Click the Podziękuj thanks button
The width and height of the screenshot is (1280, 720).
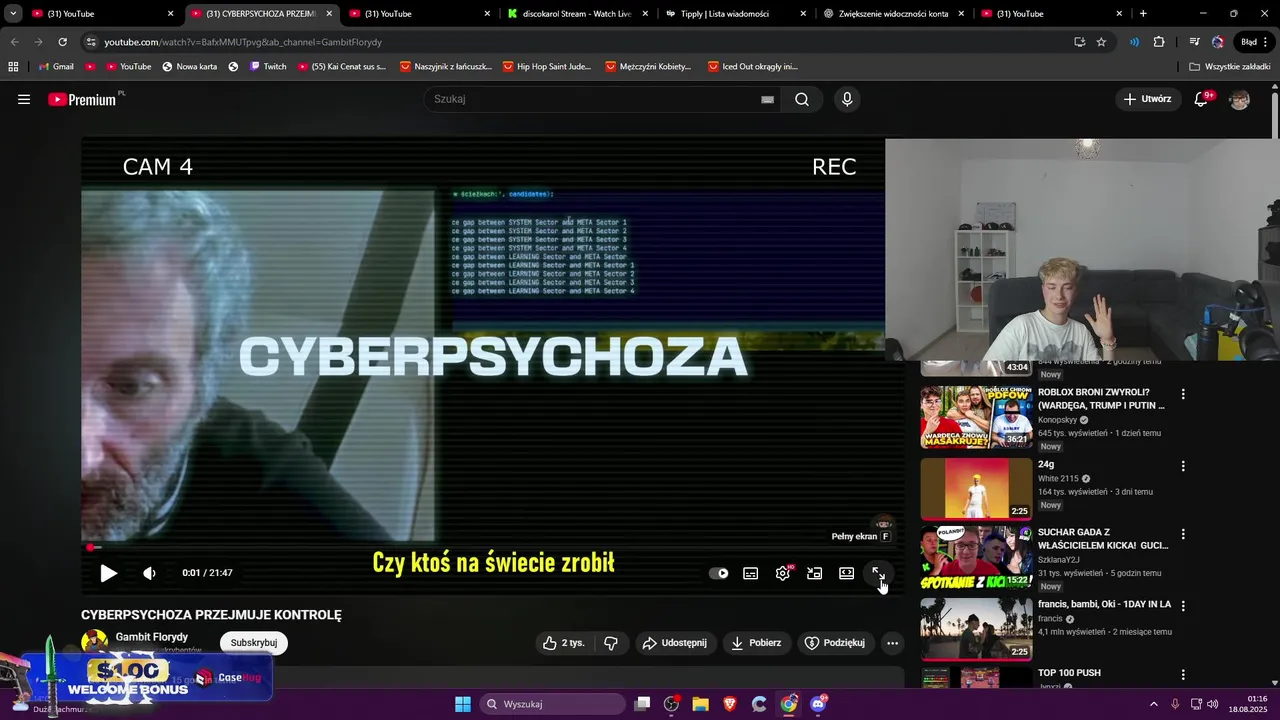pos(834,643)
